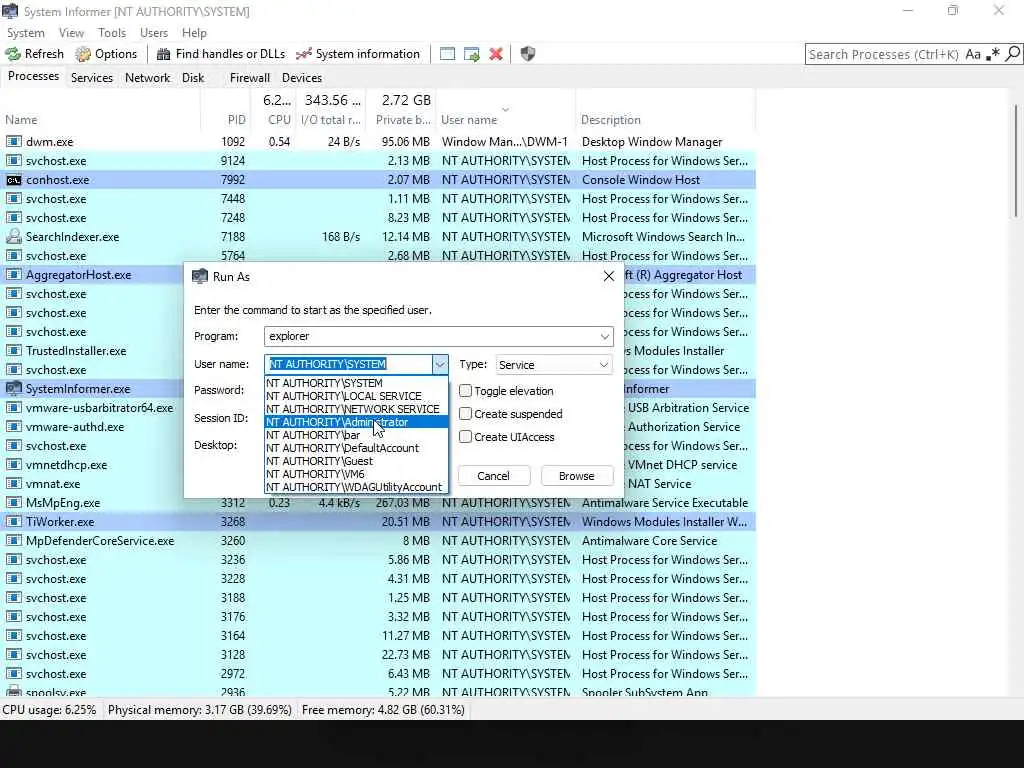Enable Create UIAccess checkbox
Viewport: 1024px width, 768px height.
(466, 436)
